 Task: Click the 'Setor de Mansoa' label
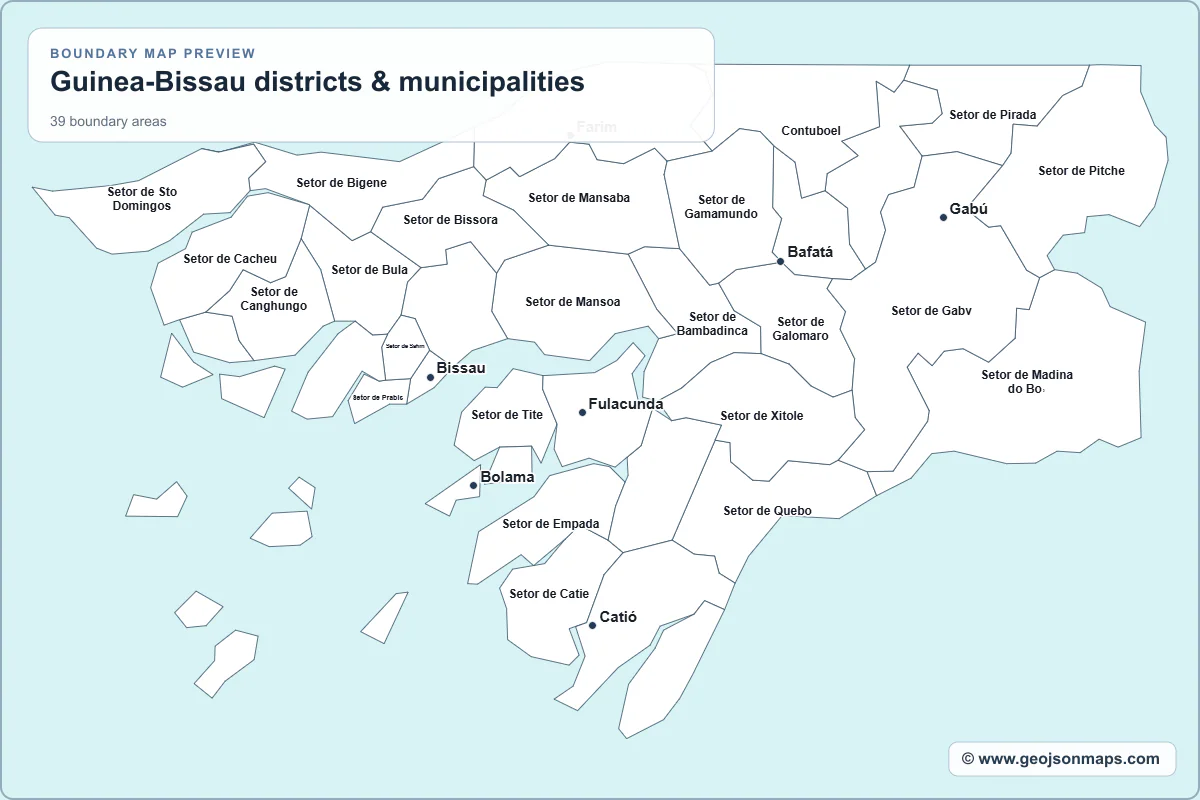coord(573,302)
